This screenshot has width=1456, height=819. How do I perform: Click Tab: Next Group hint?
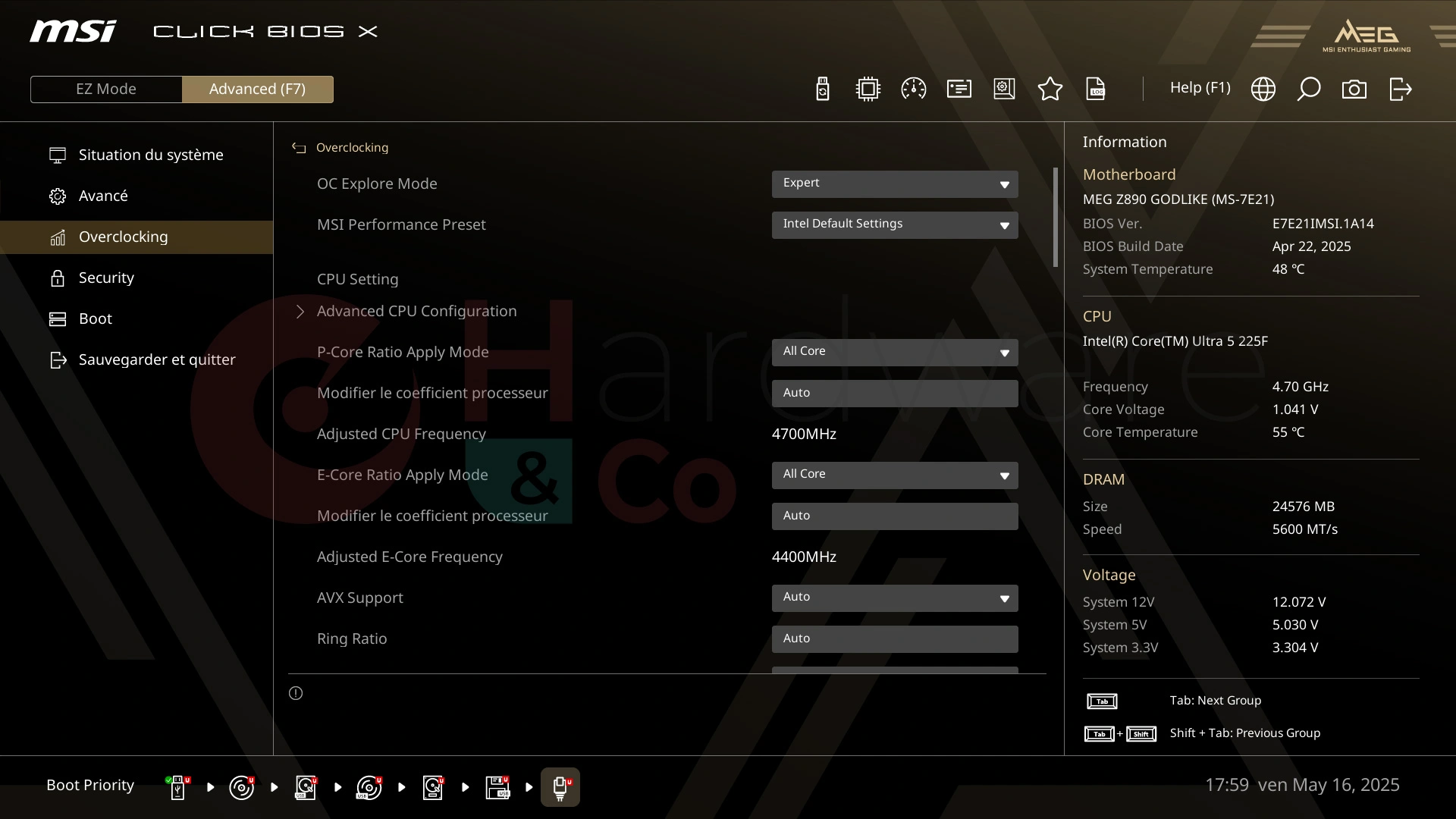point(1215,701)
